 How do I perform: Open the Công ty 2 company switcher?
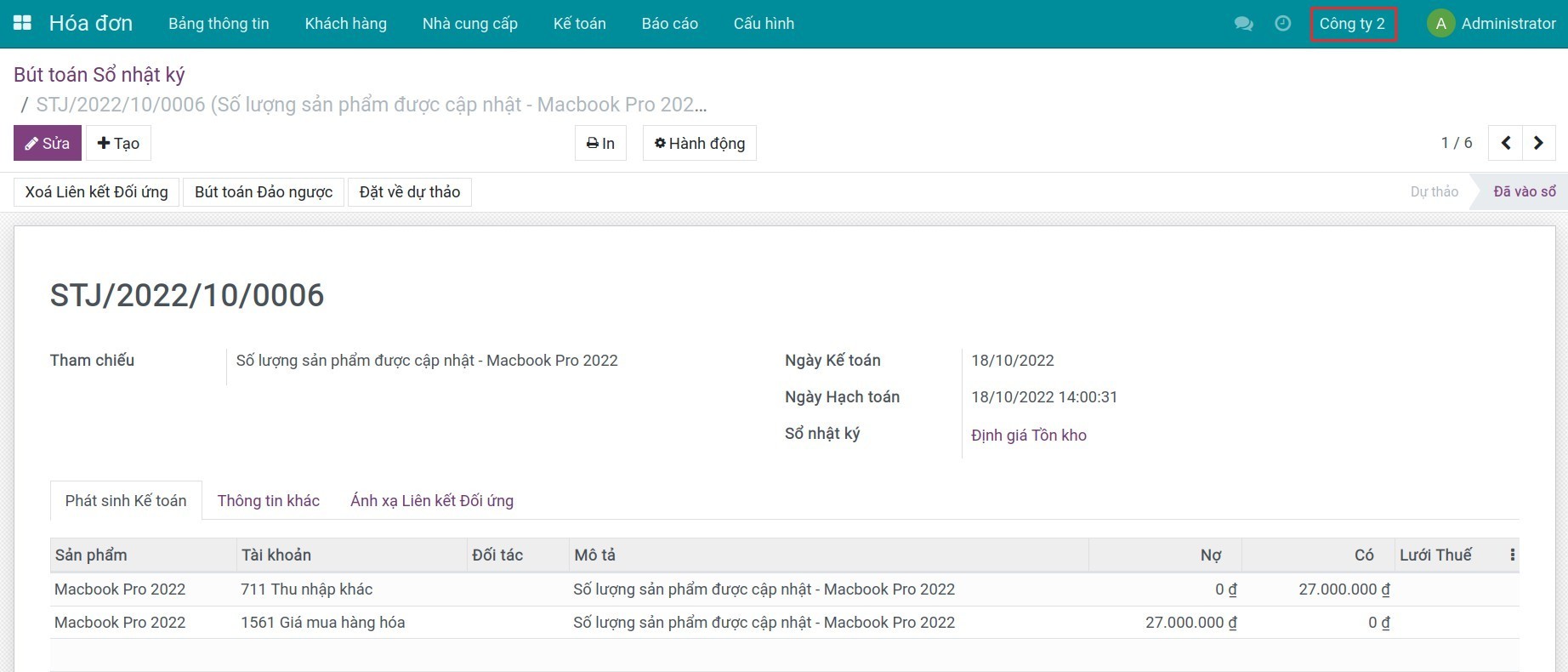click(1352, 24)
